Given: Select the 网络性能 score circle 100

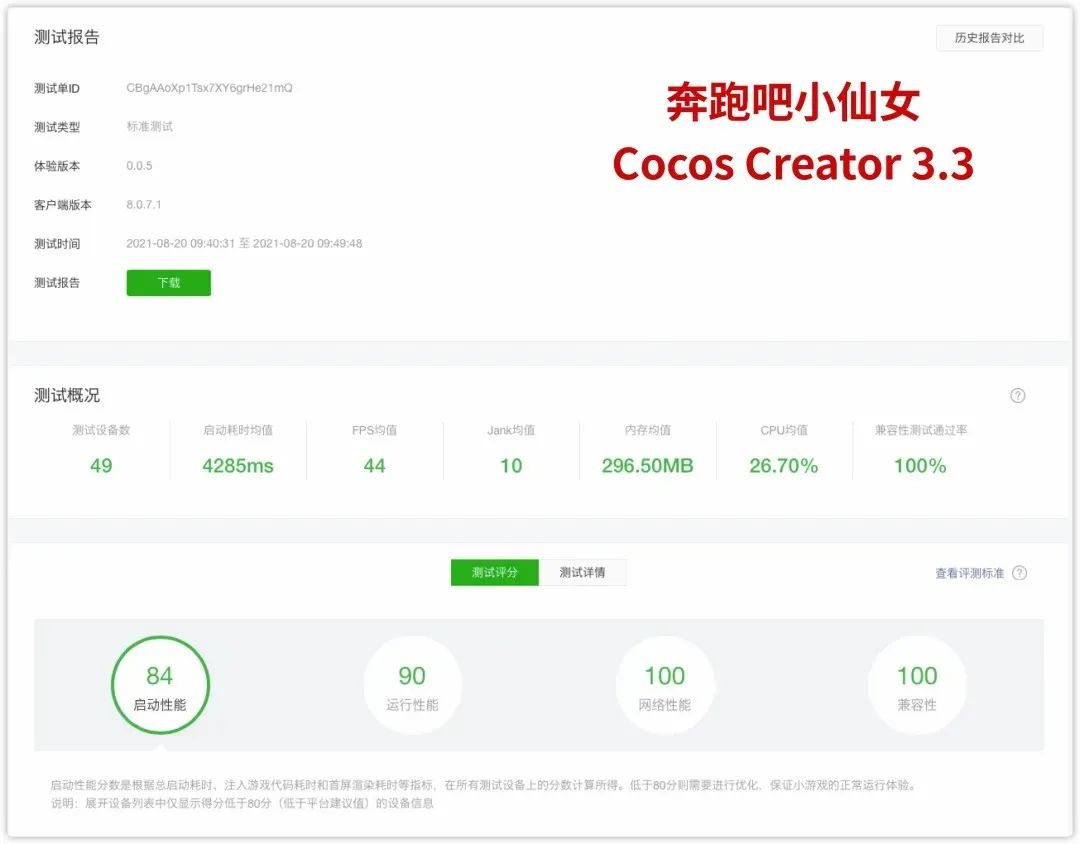Looking at the screenshot, I should coord(665,685).
